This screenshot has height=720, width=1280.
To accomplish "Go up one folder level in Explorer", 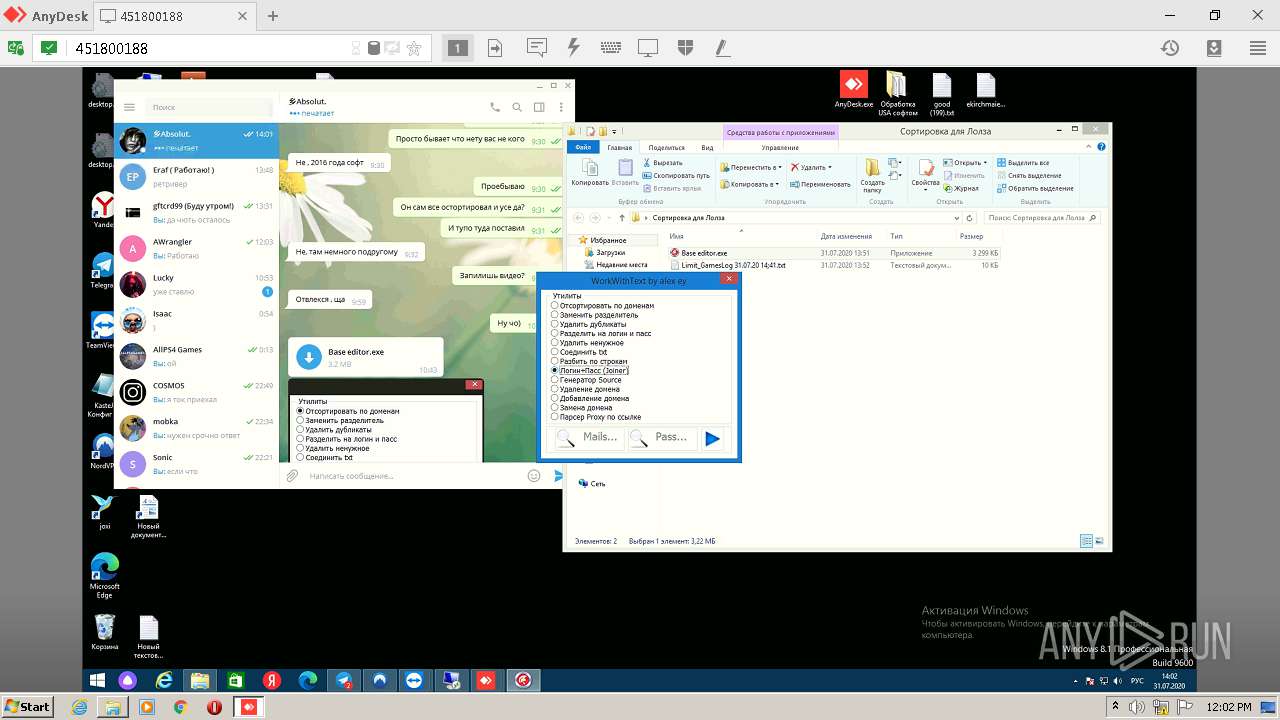I will pyautogui.click(x=622, y=217).
